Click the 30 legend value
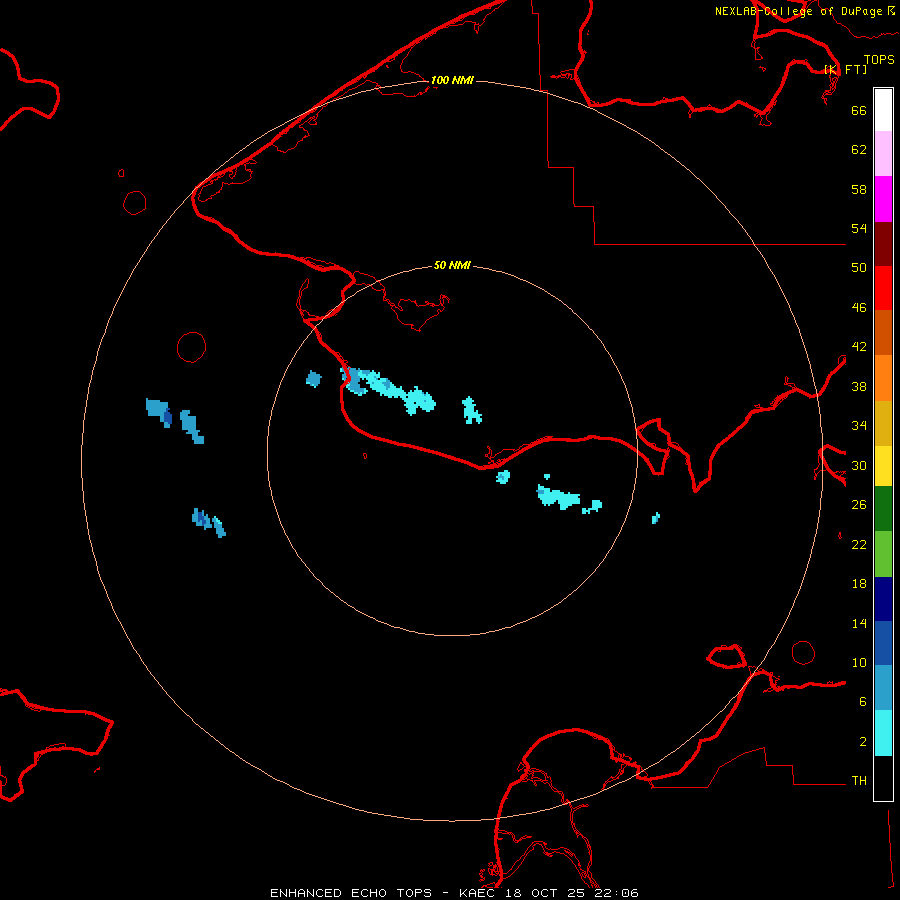 tap(859, 465)
